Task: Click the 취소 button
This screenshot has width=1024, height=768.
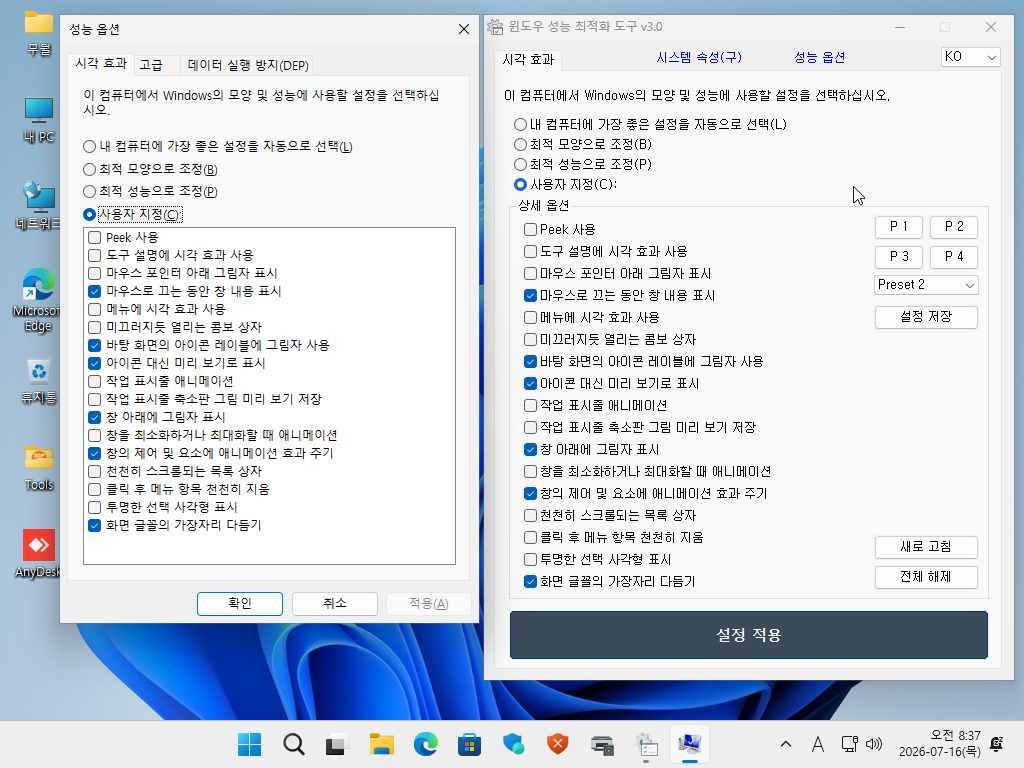Action: tap(334, 603)
